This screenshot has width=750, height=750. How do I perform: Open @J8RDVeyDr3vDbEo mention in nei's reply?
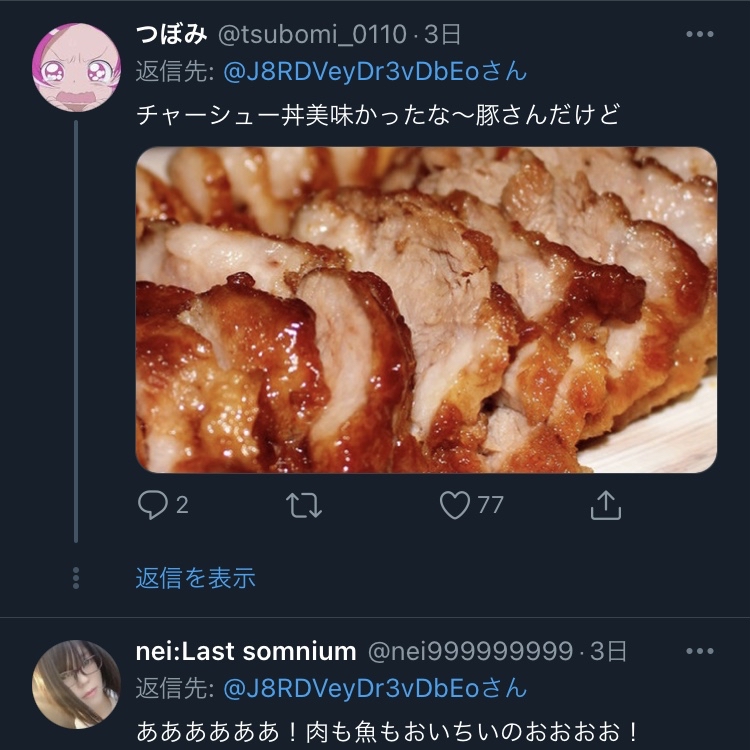375,689
